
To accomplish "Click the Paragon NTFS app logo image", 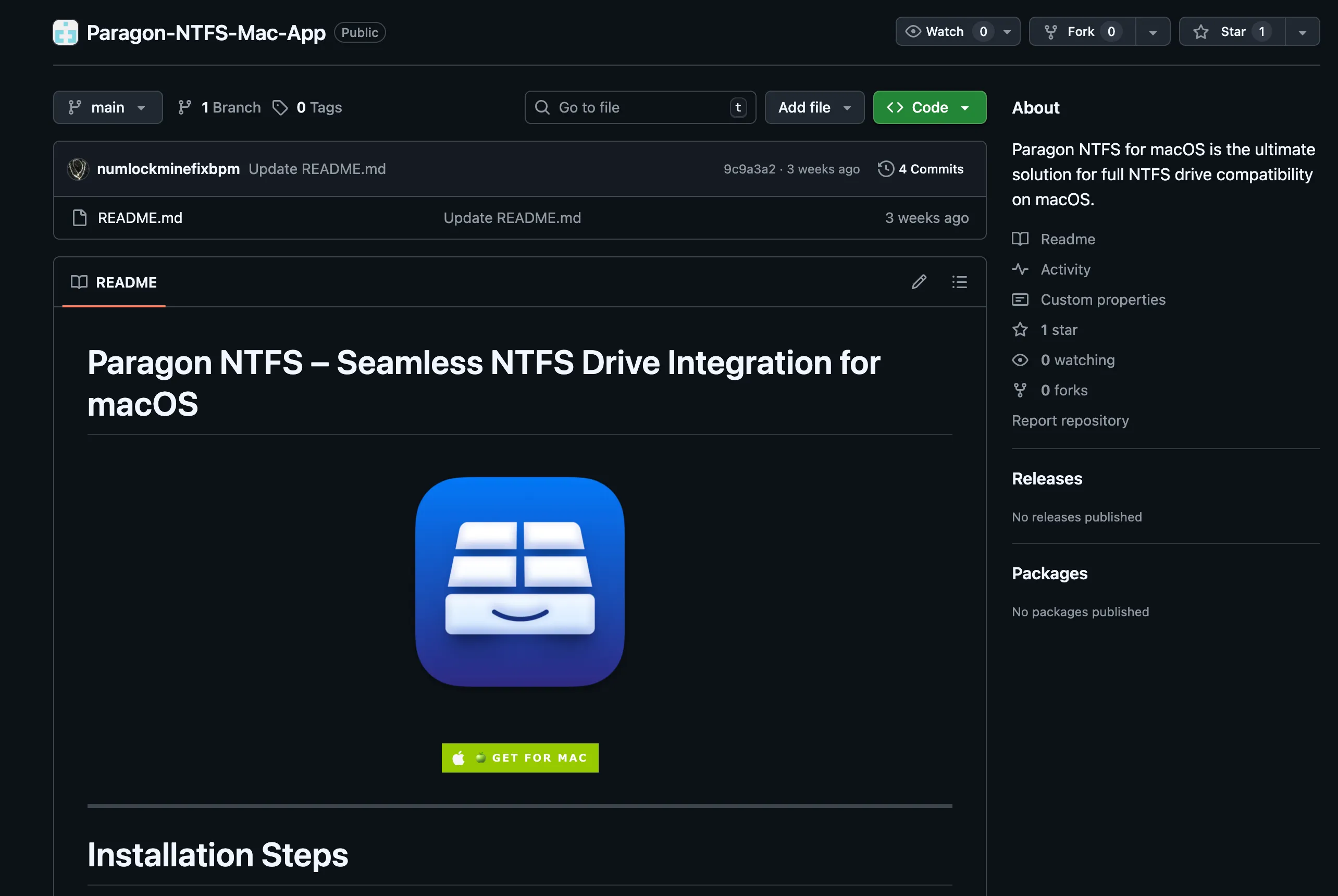I will point(519,581).
